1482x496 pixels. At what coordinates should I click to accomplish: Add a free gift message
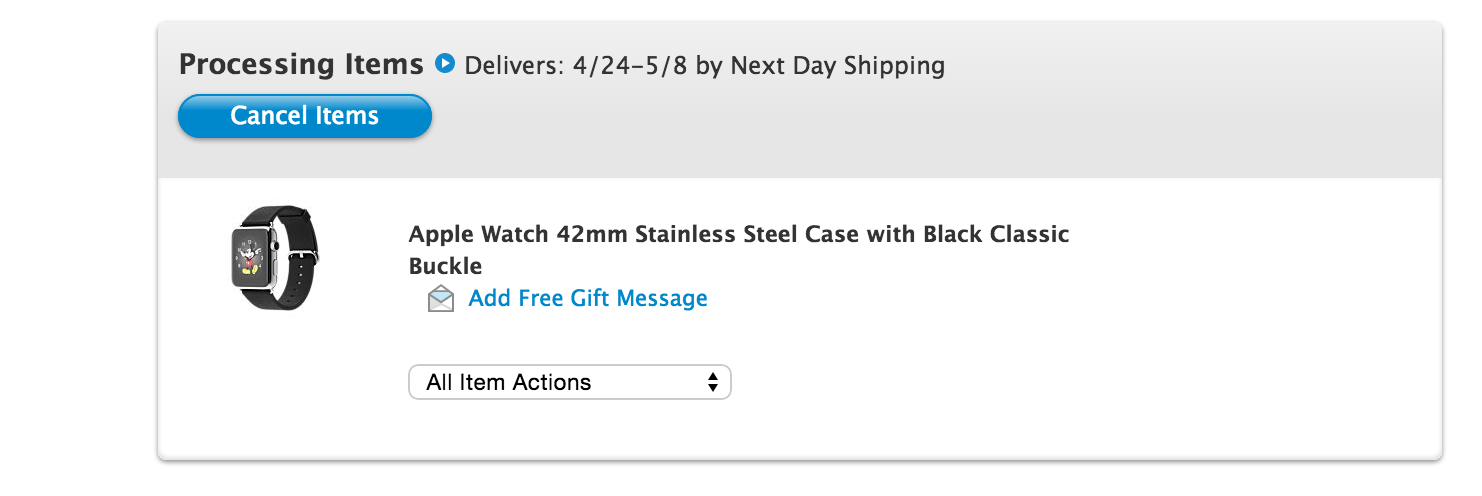point(588,298)
